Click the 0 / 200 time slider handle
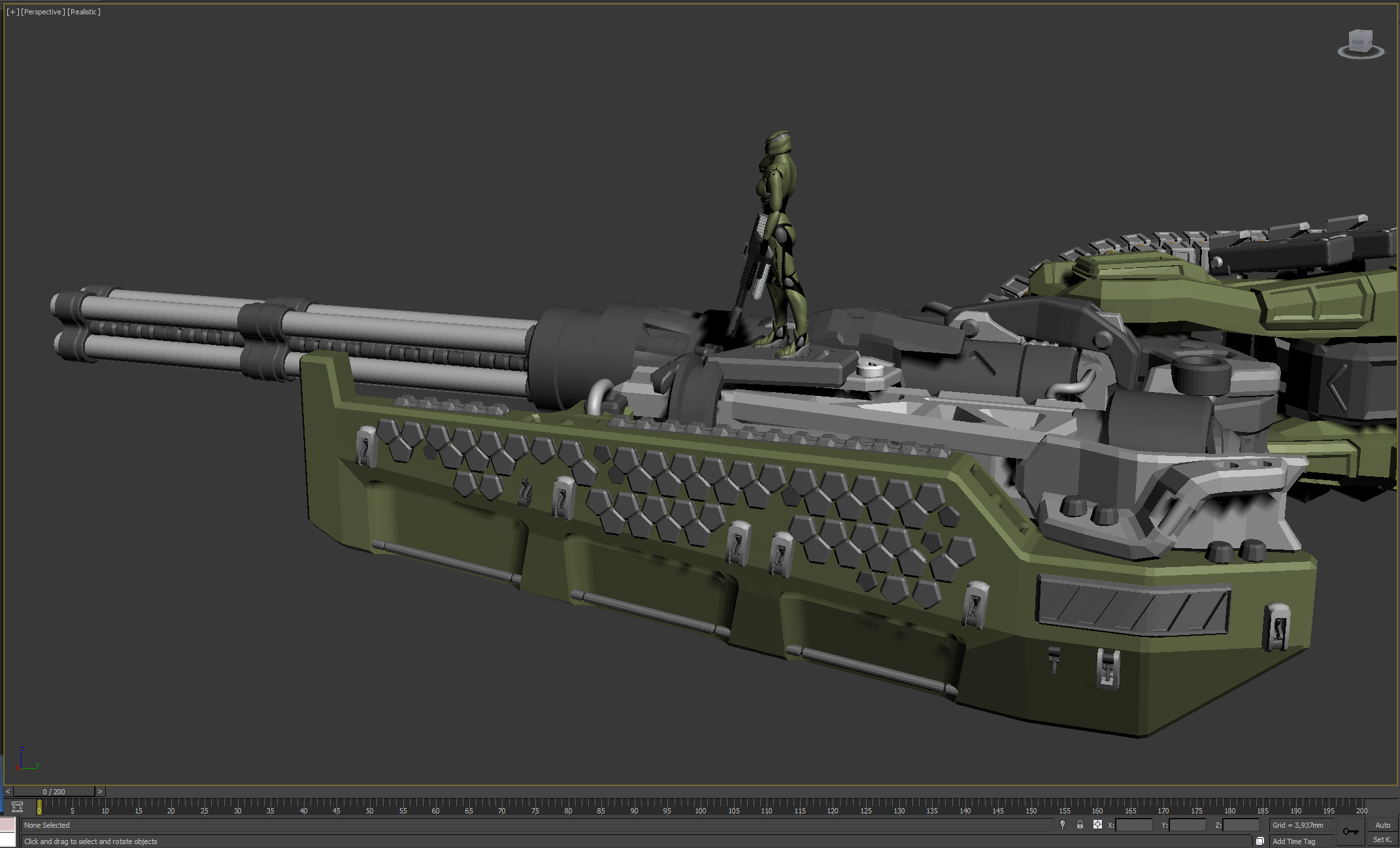Image resolution: width=1400 pixels, height=848 pixels. [54, 792]
